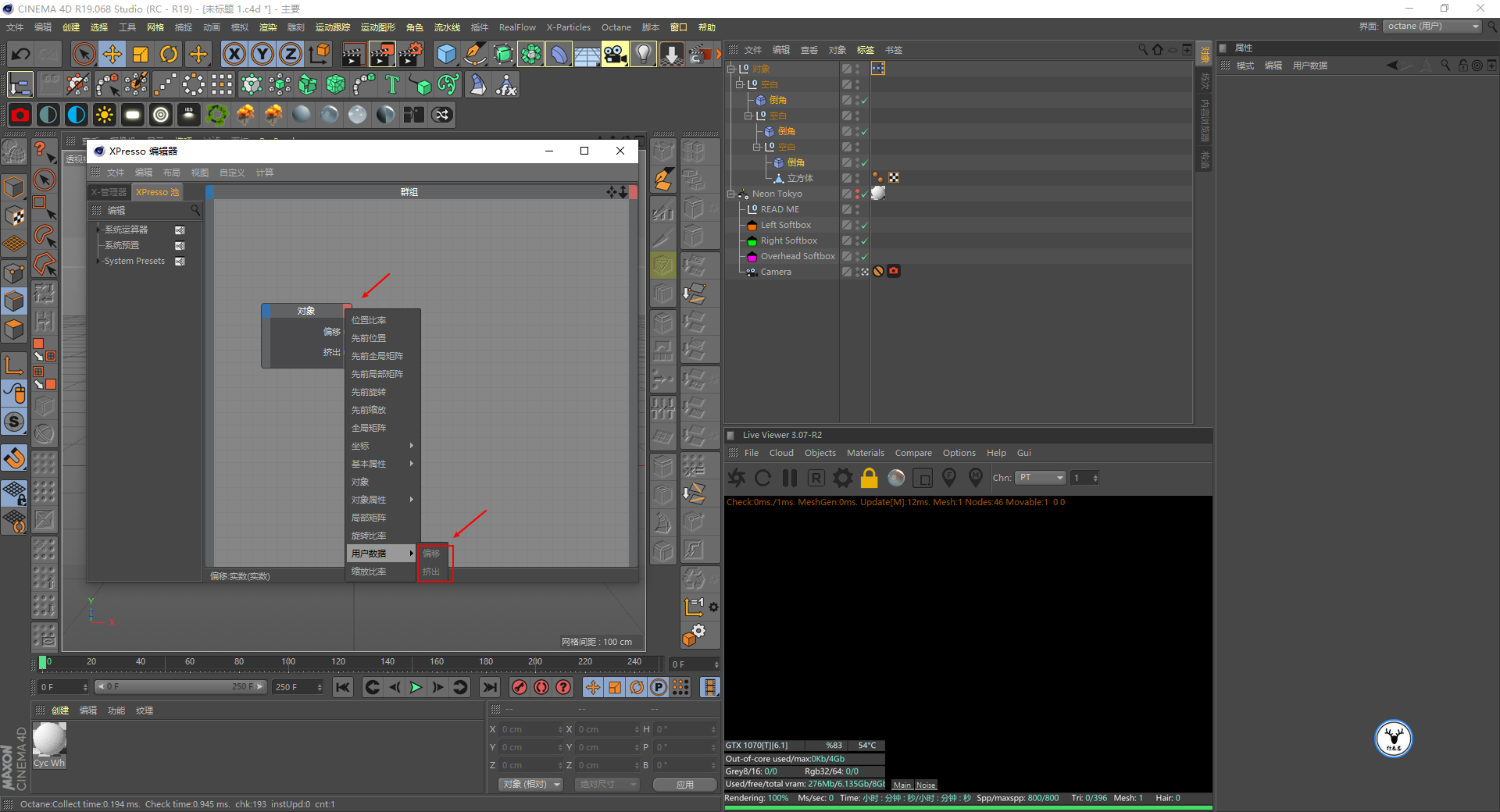Click the S snap icon in left sidebar
This screenshot has height=812, width=1500.
click(x=14, y=422)
